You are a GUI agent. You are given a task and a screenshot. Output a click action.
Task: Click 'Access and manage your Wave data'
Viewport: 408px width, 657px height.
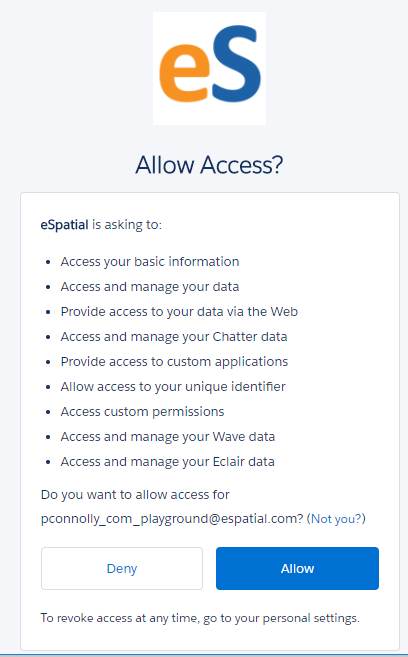[168, 437]
